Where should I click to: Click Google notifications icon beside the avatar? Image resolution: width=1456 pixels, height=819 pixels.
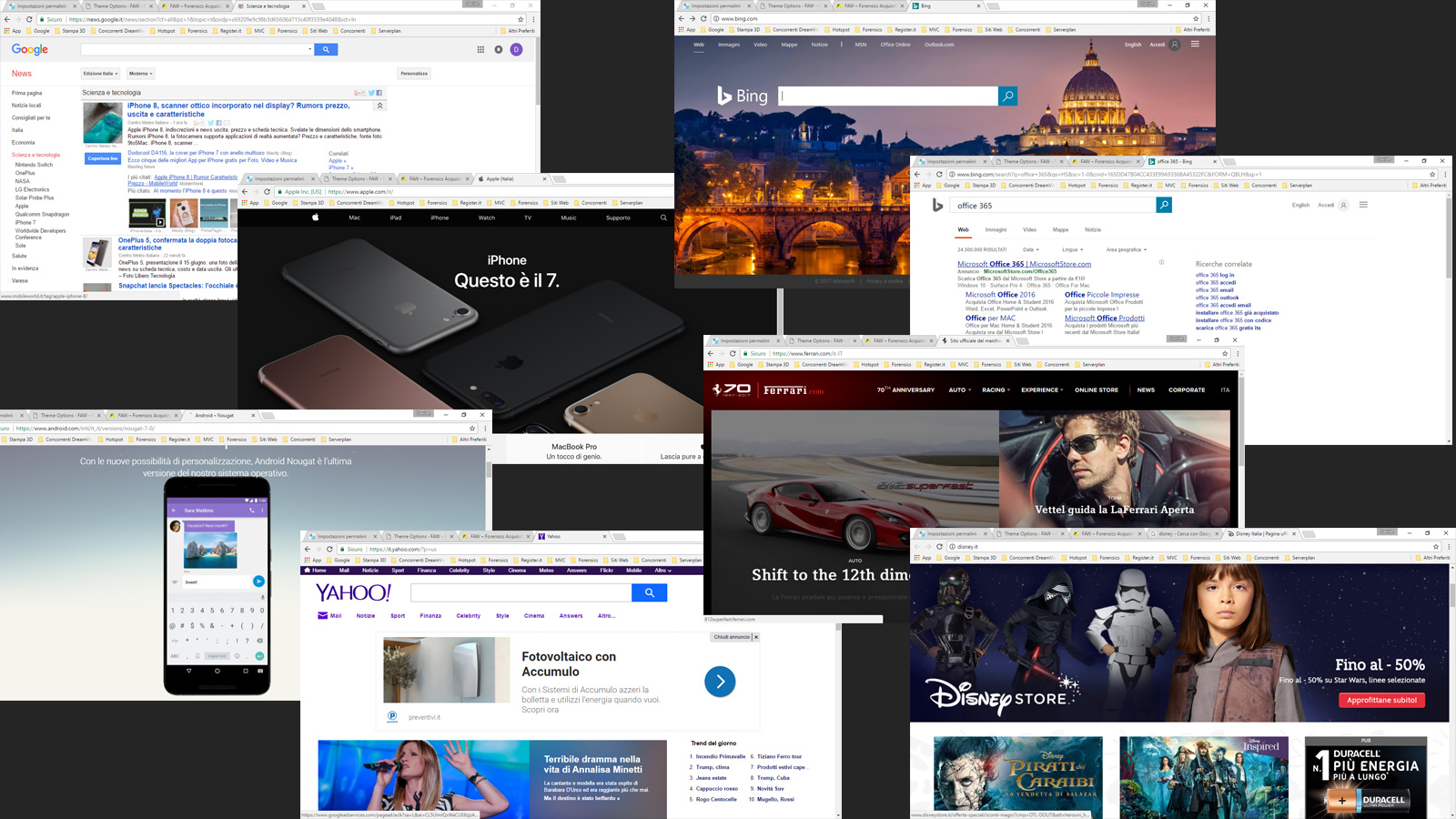[499, 49]
